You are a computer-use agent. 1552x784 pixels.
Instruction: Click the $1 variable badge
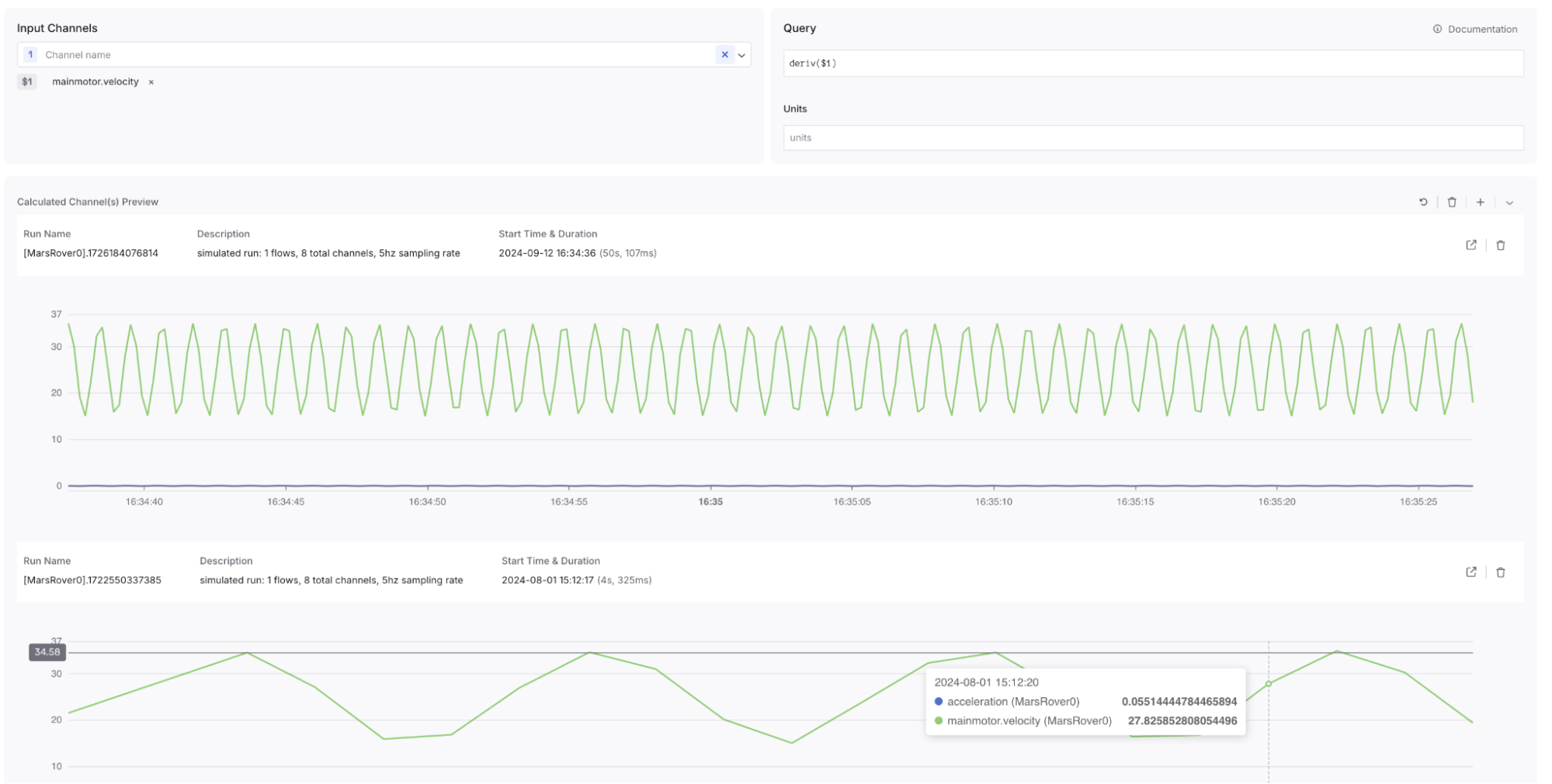click(x=27, y=82)
